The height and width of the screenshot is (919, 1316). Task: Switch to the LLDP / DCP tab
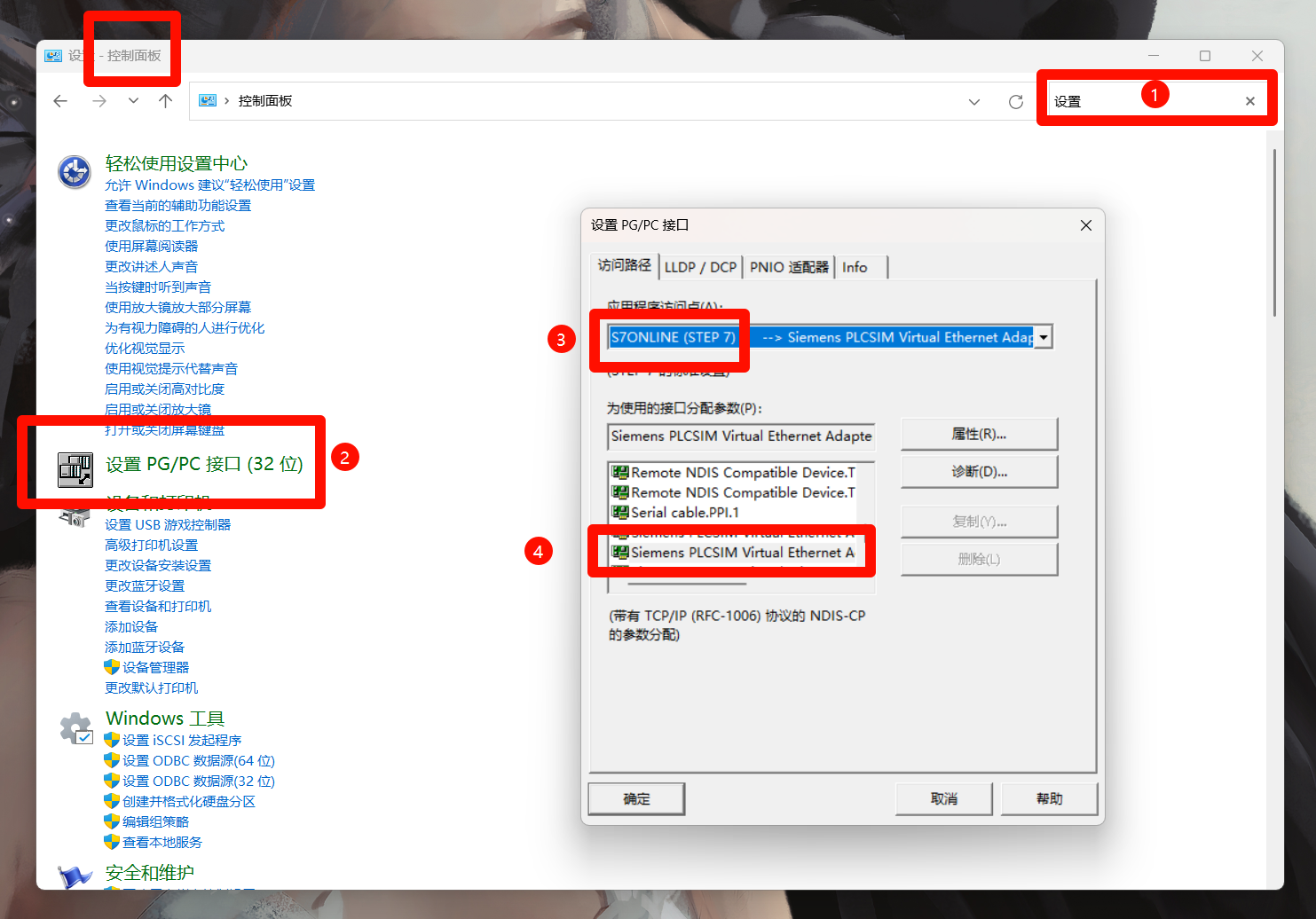(700, 267)
